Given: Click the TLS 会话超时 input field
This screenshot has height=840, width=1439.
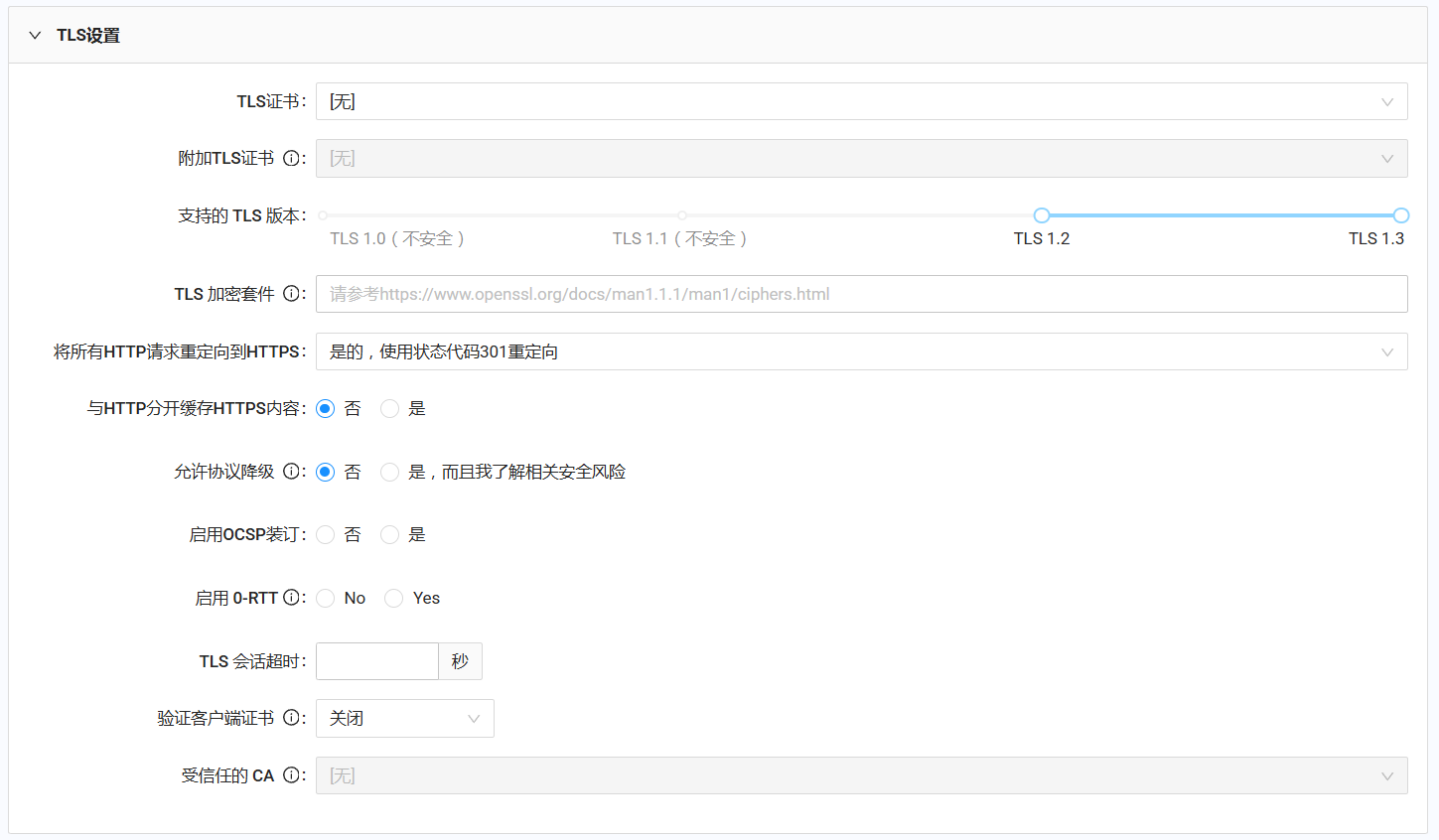Looking at the screenshot, I should (x=376, y=660).
